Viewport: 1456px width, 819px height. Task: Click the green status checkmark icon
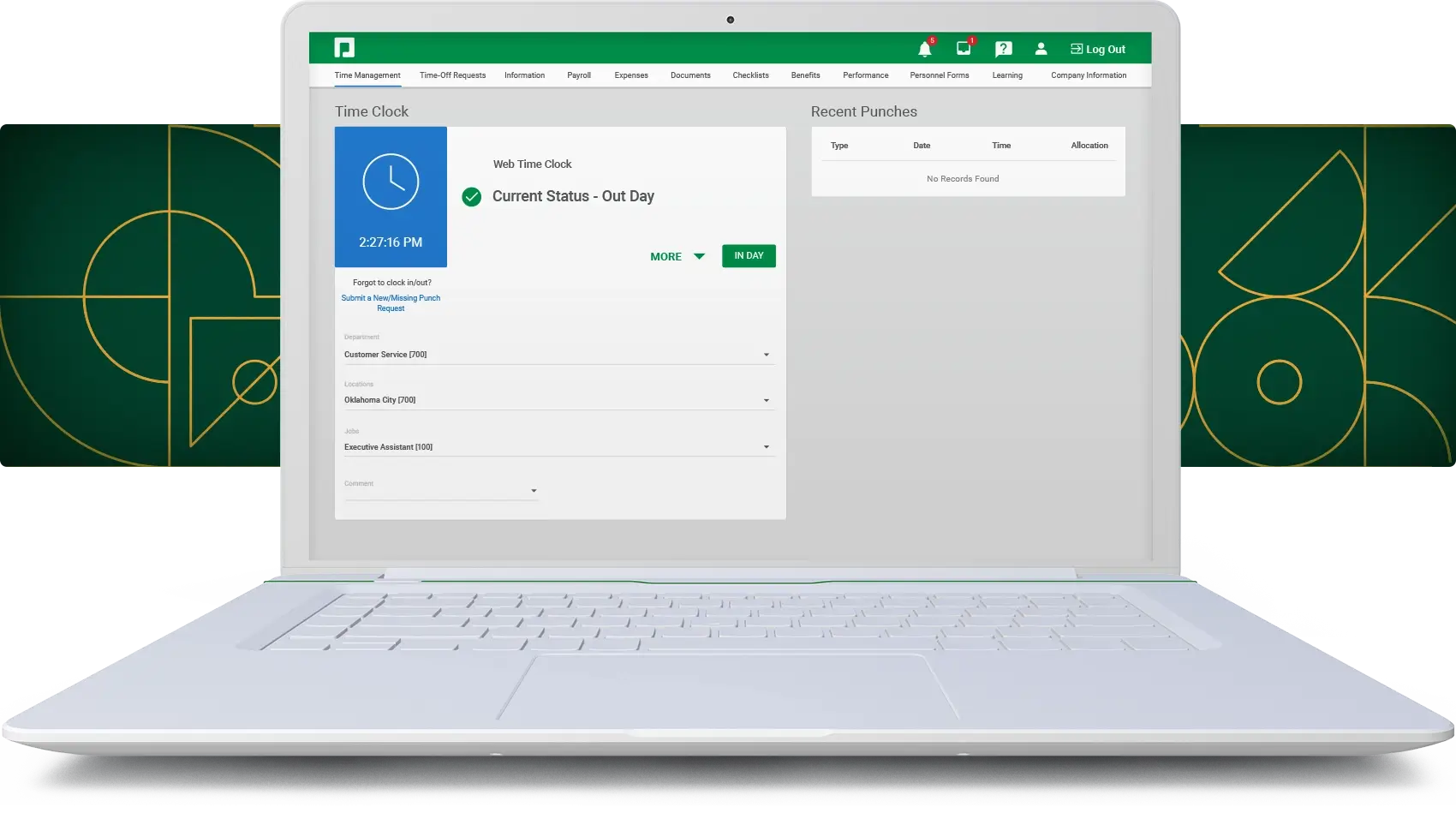[x=471, y=197]
